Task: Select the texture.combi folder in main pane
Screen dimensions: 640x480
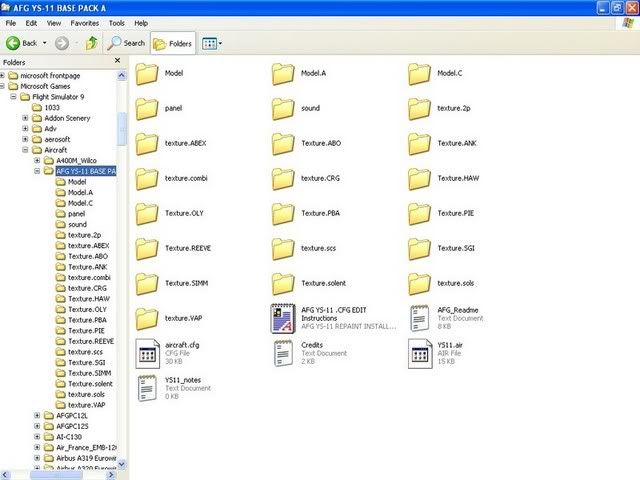Action: click(x=171, y=179)
